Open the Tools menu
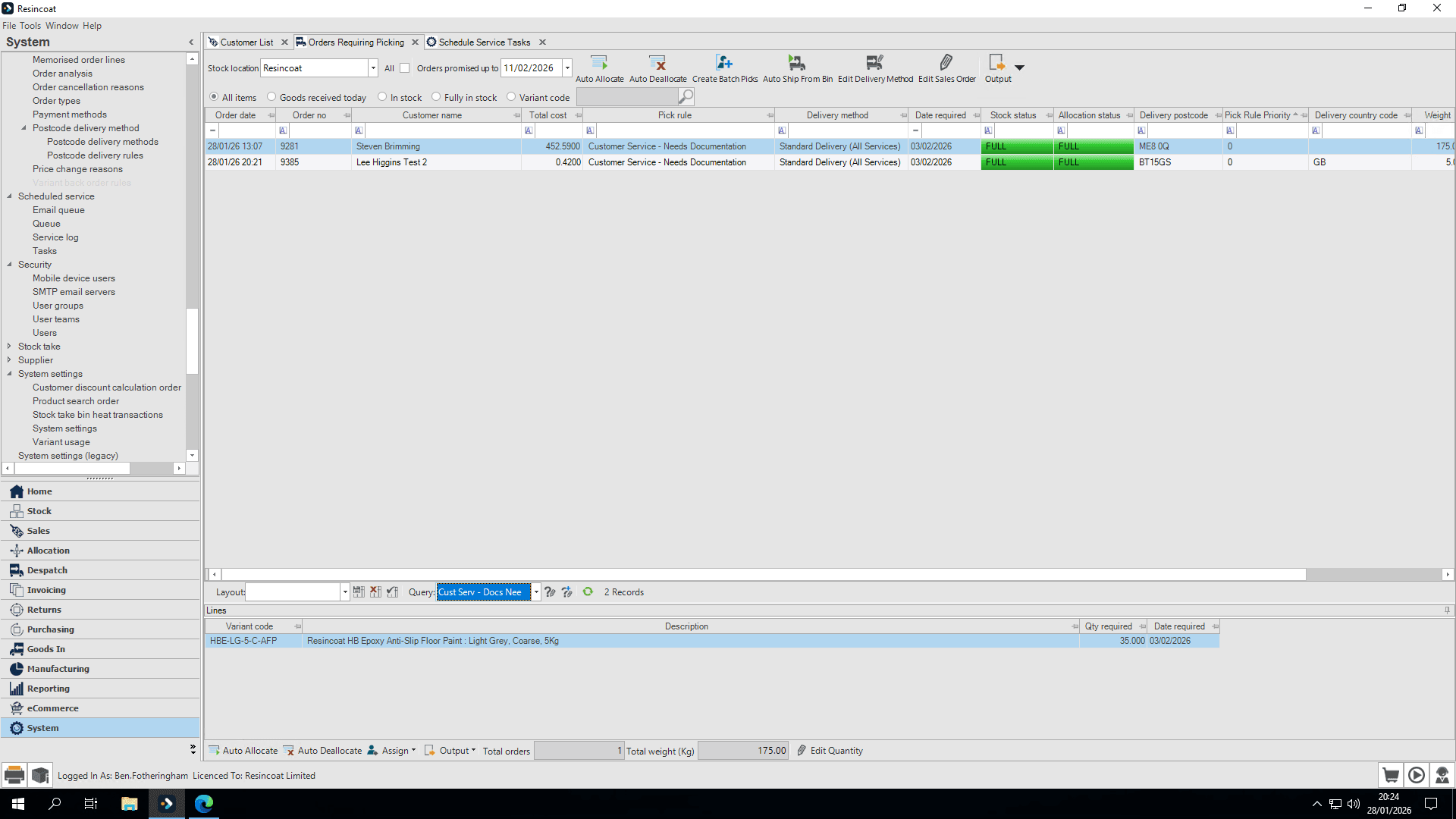 tap(30, 26)
